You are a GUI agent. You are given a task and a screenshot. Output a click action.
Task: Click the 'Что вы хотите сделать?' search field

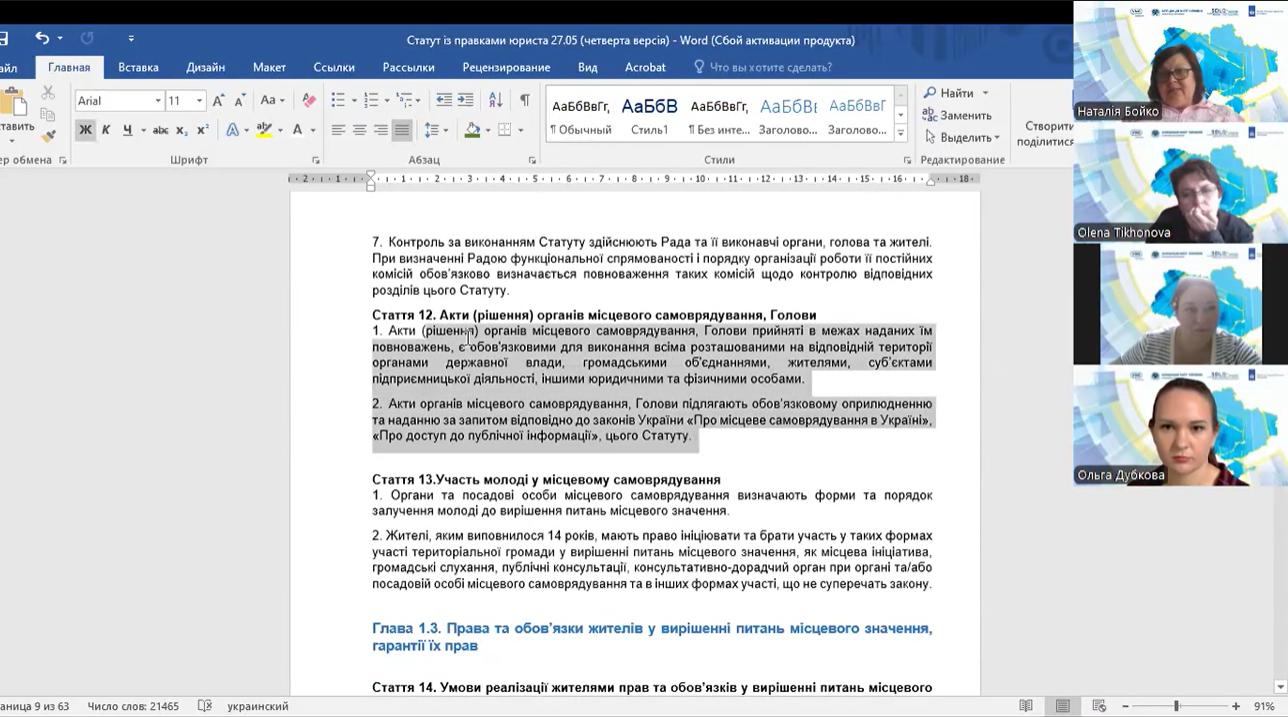[770, 67]
